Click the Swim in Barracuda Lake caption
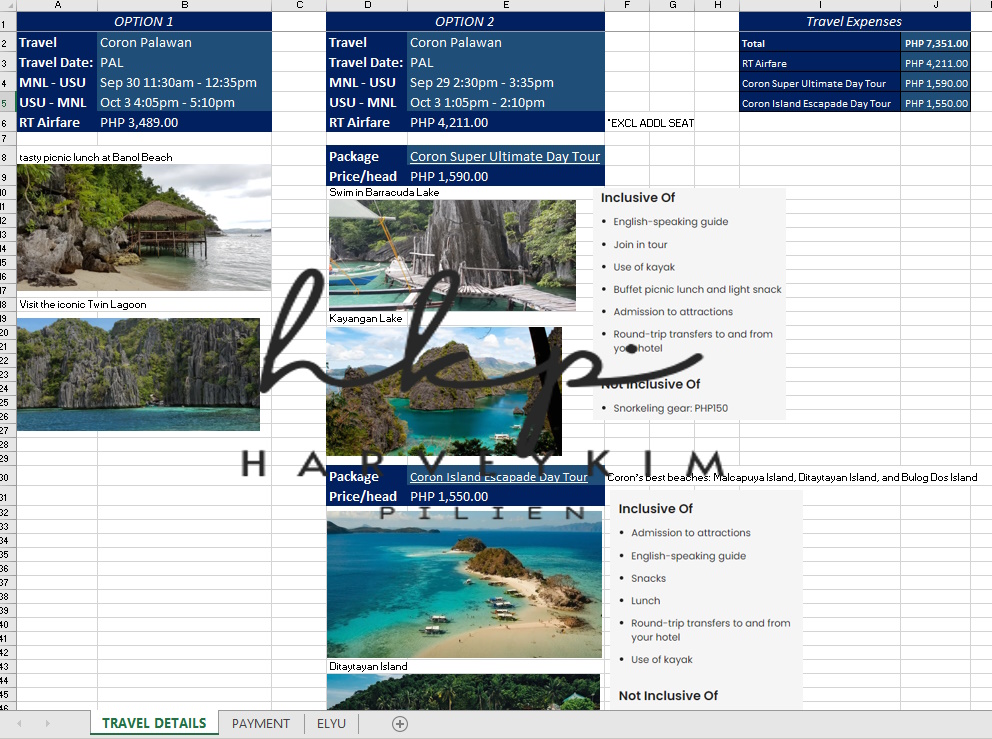992x739 pixels. tap(384, 192)
